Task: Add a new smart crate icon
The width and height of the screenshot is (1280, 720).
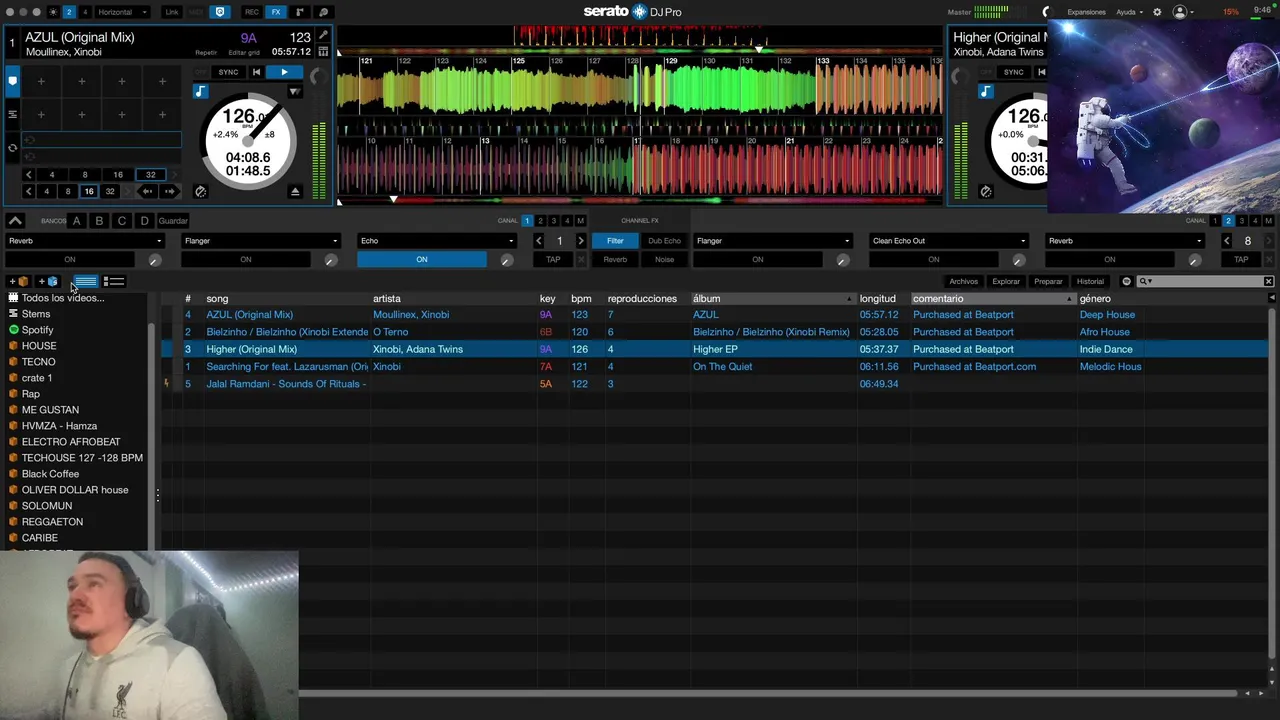Action: click(x=48, y=282)
